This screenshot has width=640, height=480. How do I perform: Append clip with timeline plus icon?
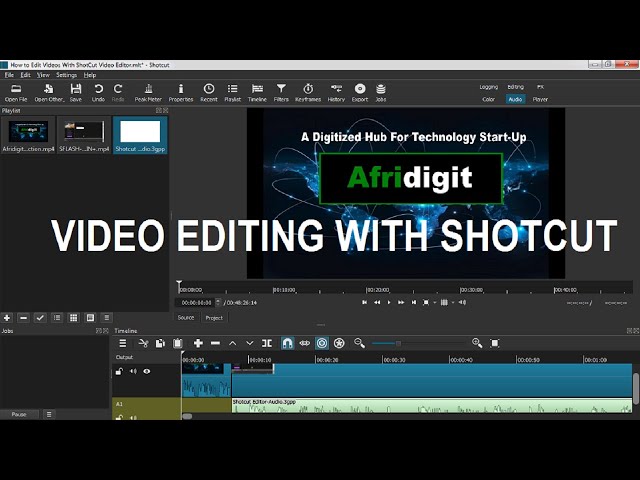(x=198, y=343)
